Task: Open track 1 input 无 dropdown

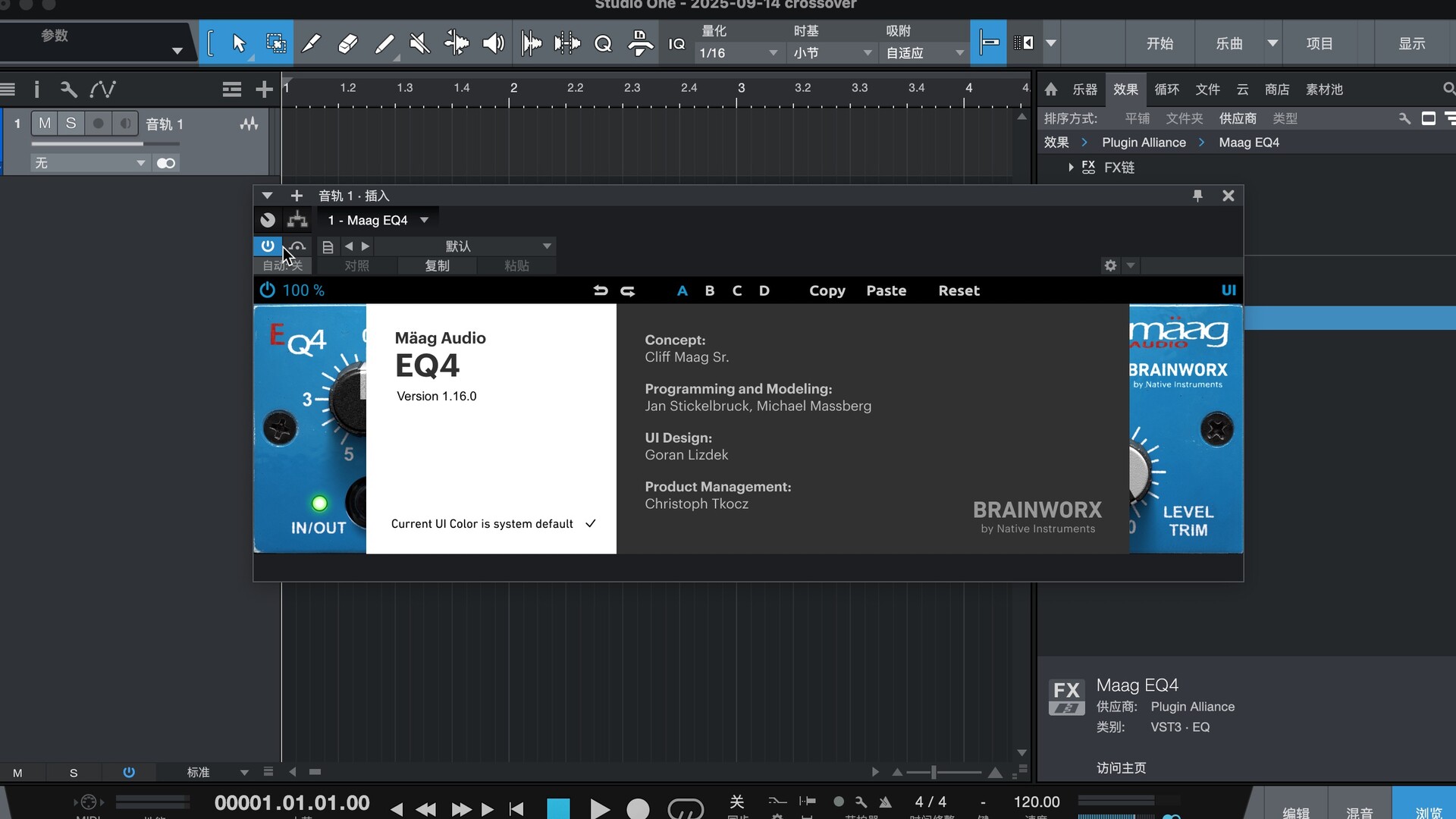Action: click(89, 163)
